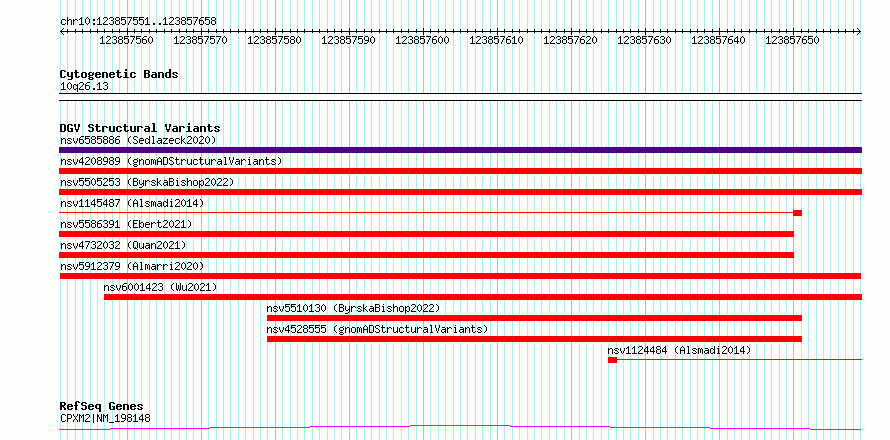Image resolution: width=890 pixels, height=440 pixels.
Task: Click ruler position 123857590
Action: click(x=349, y=40)
